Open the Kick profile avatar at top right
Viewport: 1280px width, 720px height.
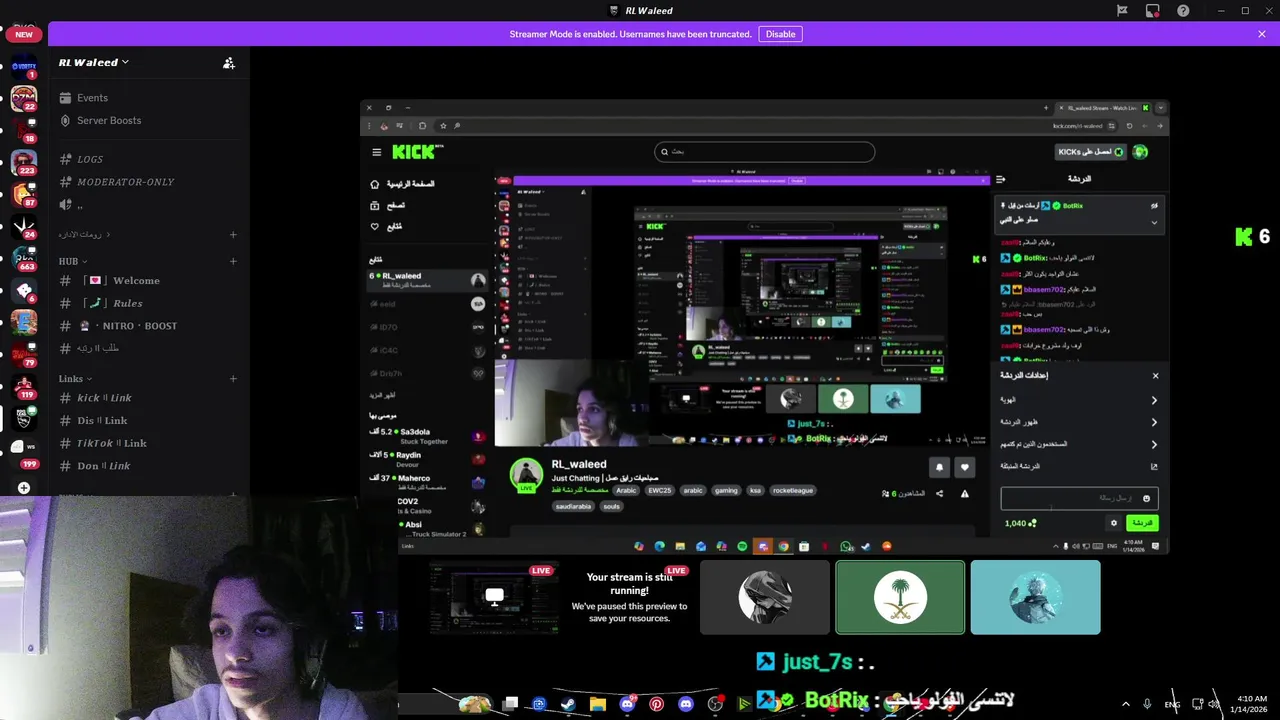click(1140, 152)
